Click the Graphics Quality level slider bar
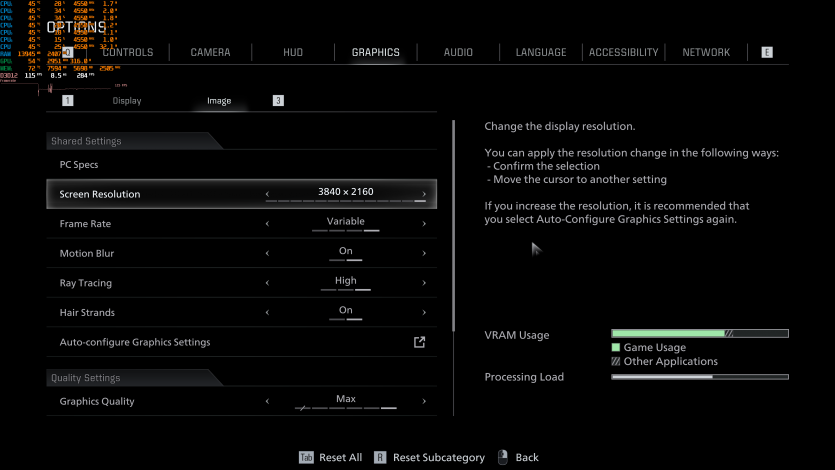835x470 pixels. tap(346, 409)
